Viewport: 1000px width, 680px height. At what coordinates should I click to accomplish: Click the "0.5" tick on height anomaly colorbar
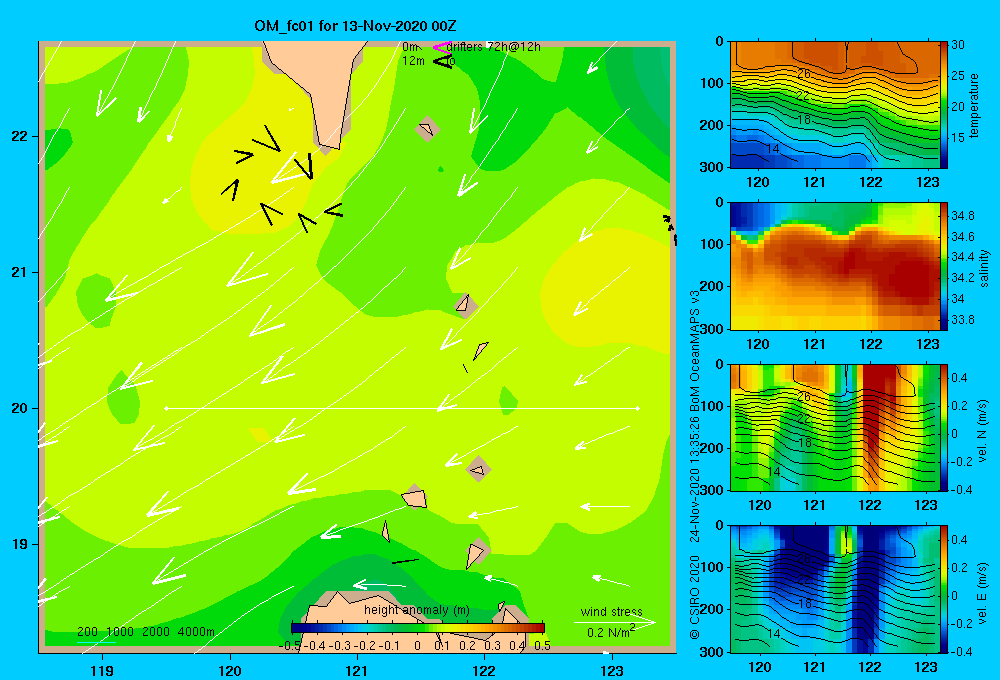[x=542, y=645]
